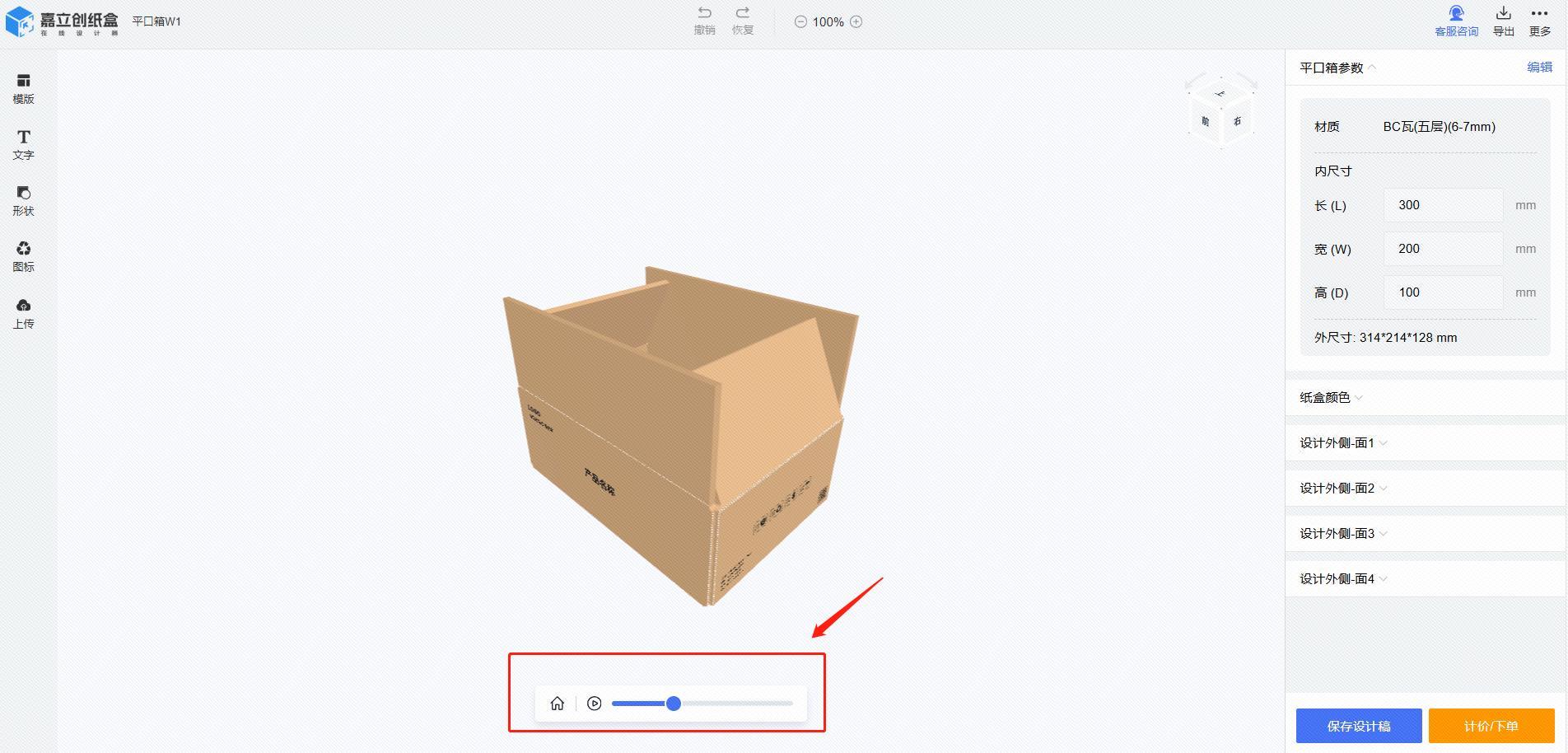
Task: Expand the 纸盒颜色 section
Action: (1331, 398)
